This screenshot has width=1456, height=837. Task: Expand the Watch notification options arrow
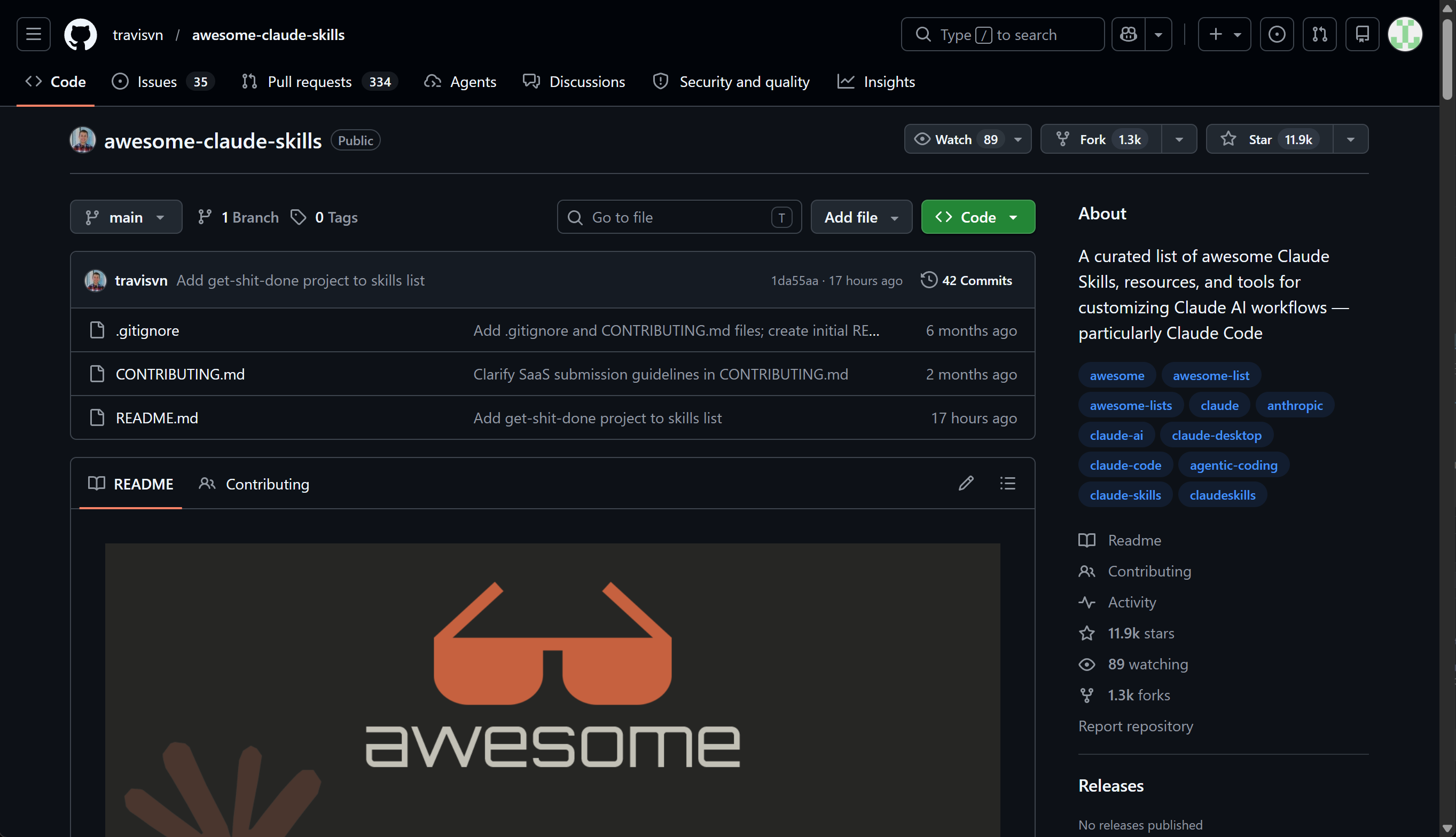coord(1019,139)
